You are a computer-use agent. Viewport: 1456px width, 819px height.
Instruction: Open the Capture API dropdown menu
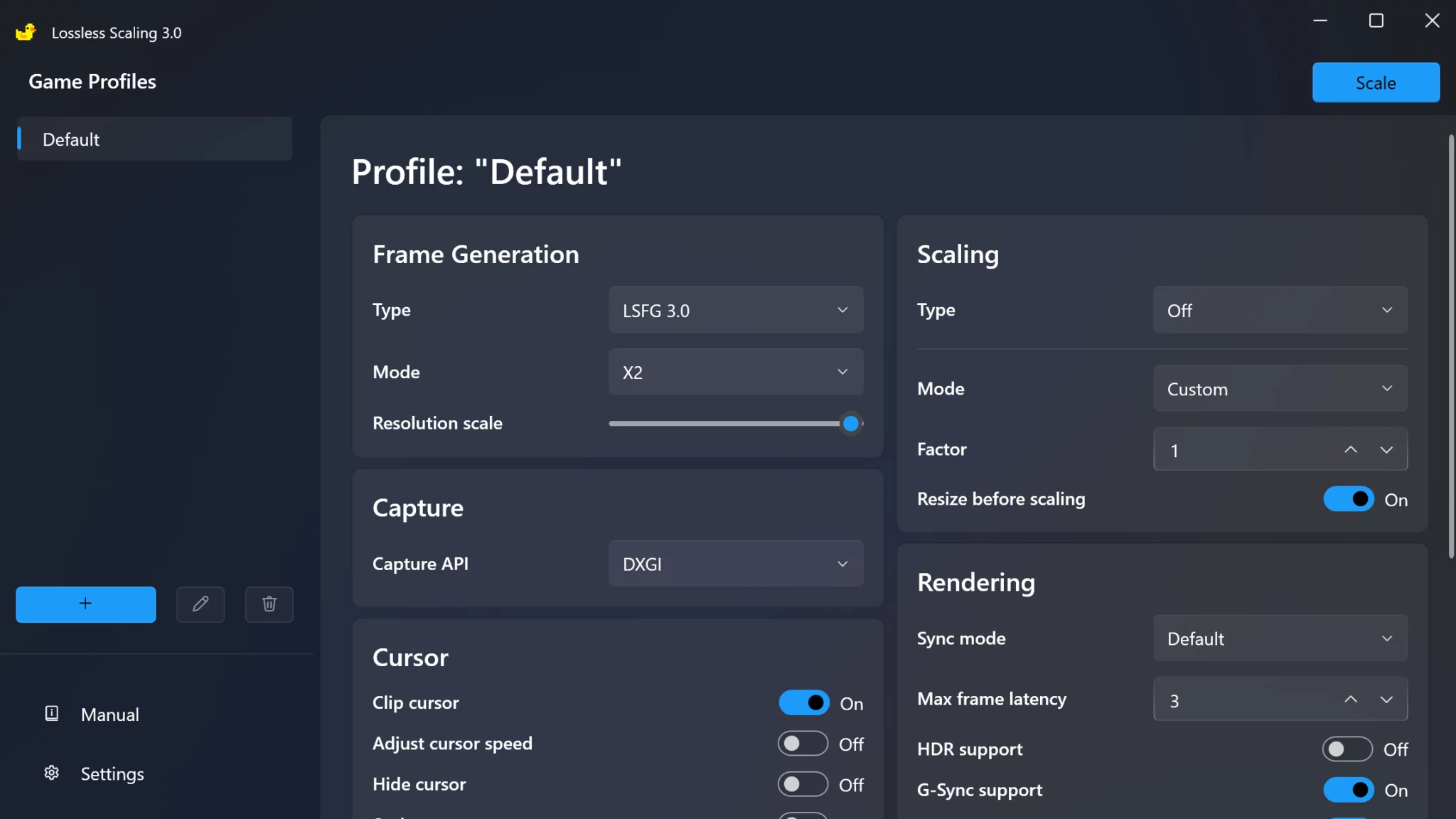(x=735, y=563)
